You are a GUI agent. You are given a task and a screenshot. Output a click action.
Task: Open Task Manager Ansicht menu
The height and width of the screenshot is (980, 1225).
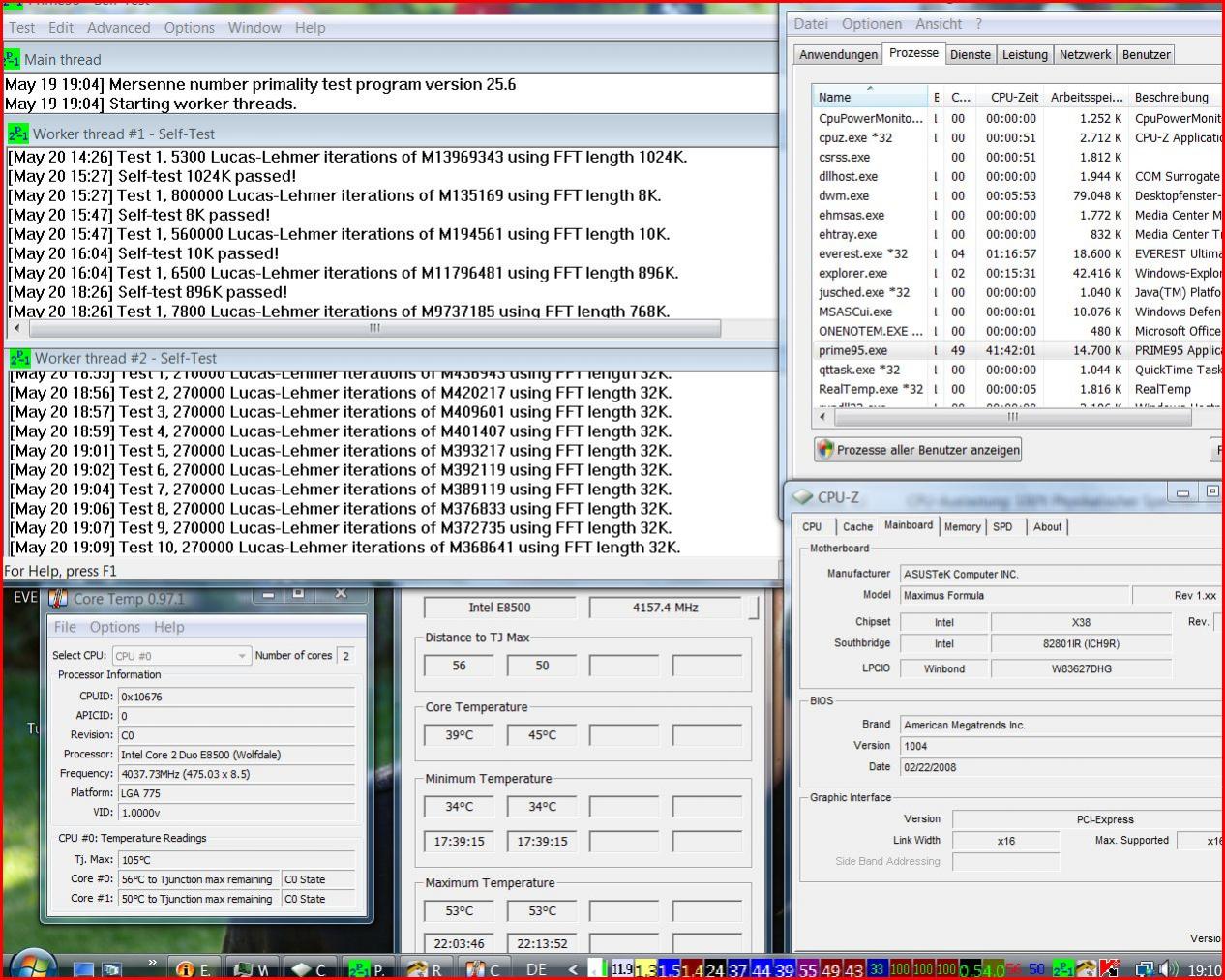tap(939, 24)
